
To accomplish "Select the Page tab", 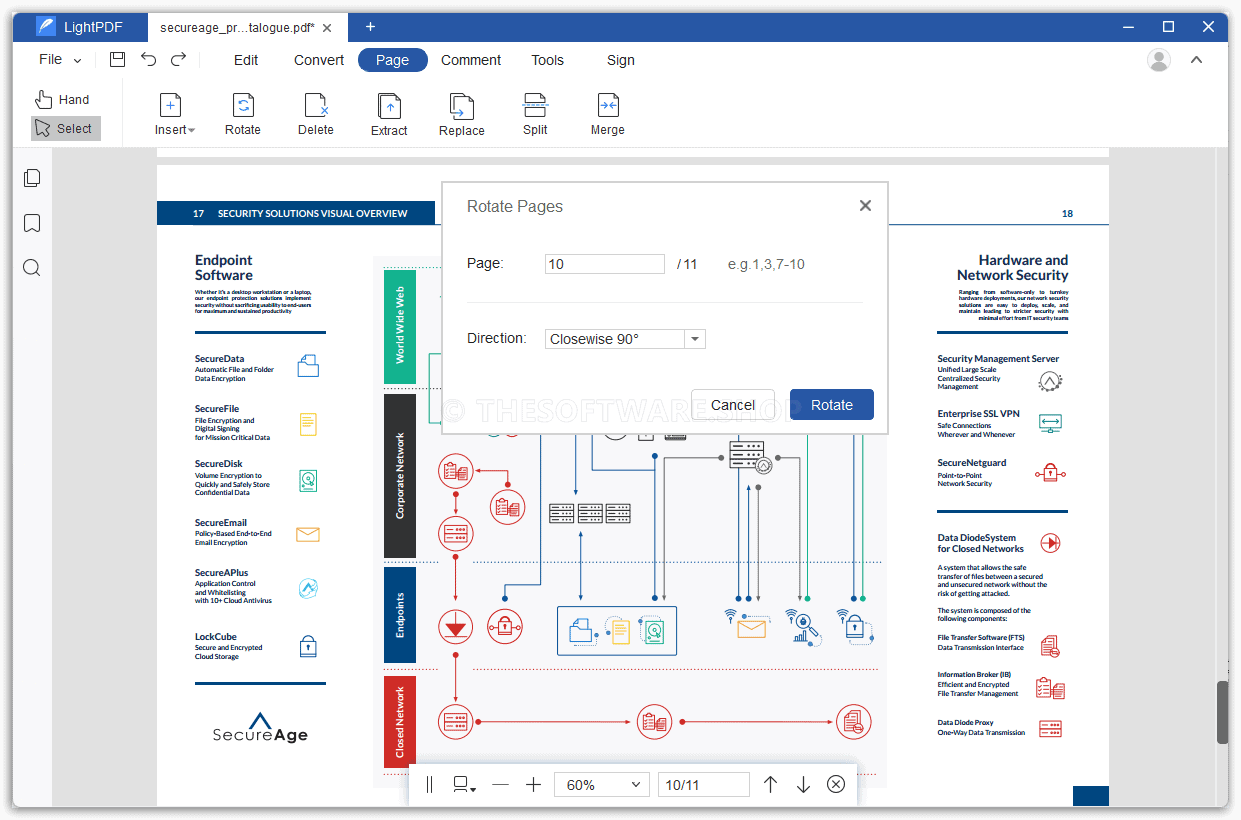I will click(x=392, y=60).
